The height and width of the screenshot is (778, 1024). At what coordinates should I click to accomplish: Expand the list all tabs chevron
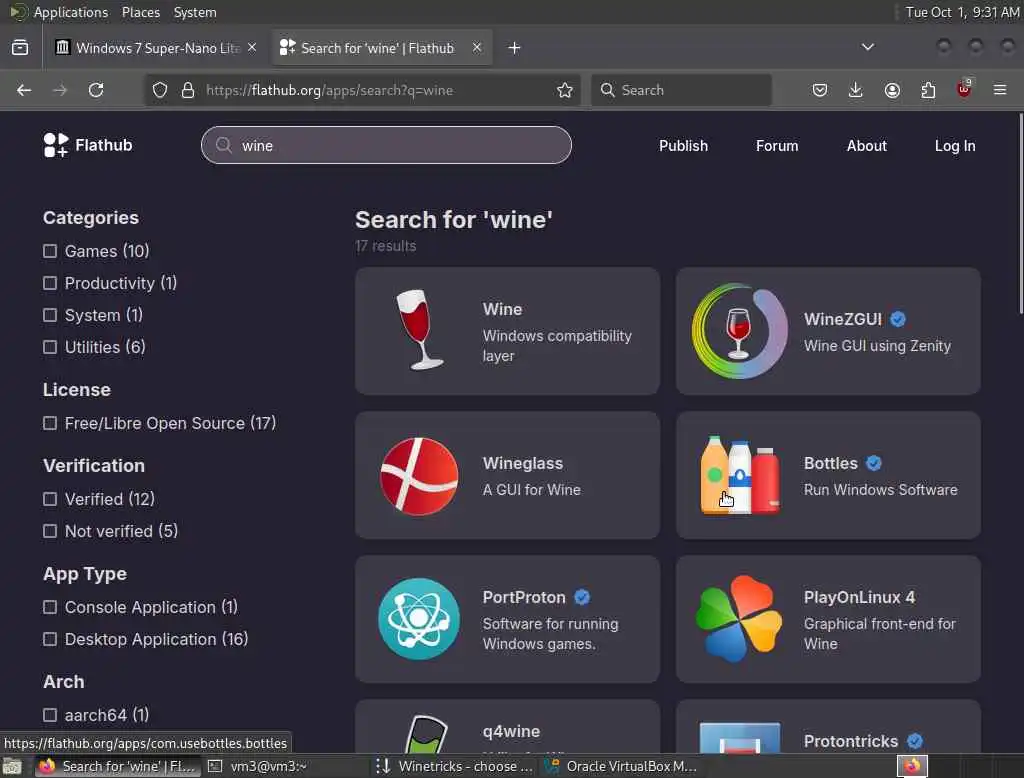point(868,47)
